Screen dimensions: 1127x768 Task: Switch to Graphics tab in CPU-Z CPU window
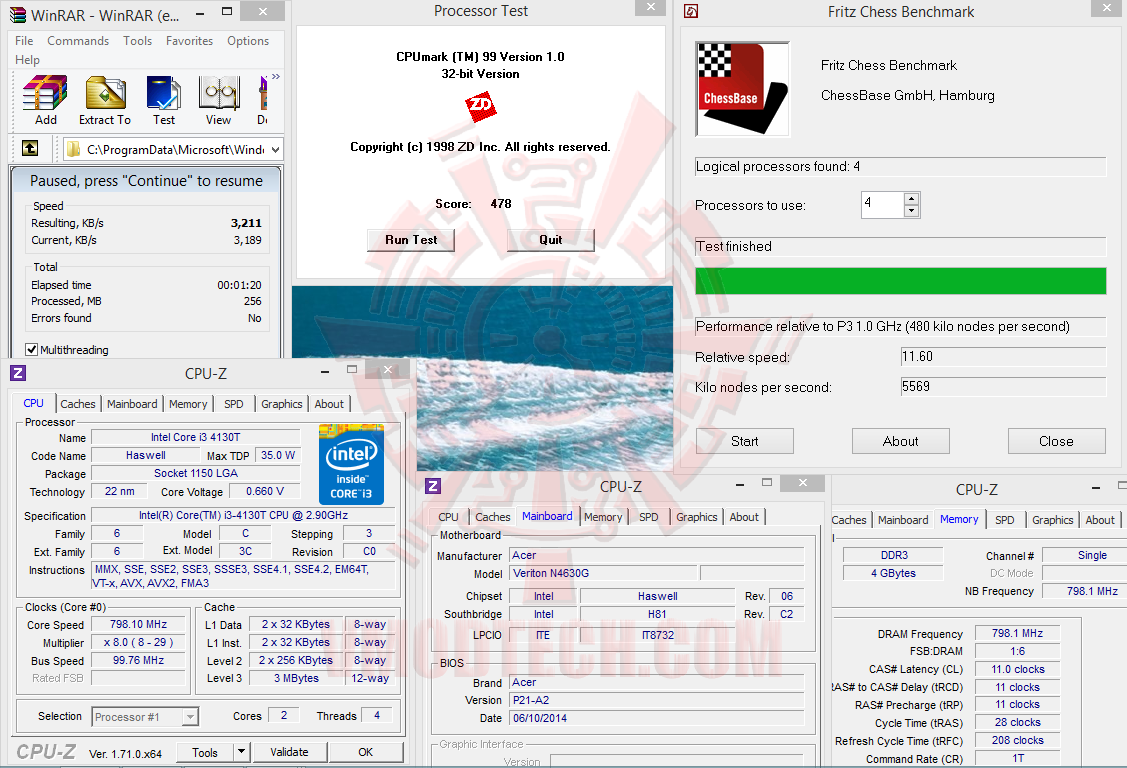(282, 404)
